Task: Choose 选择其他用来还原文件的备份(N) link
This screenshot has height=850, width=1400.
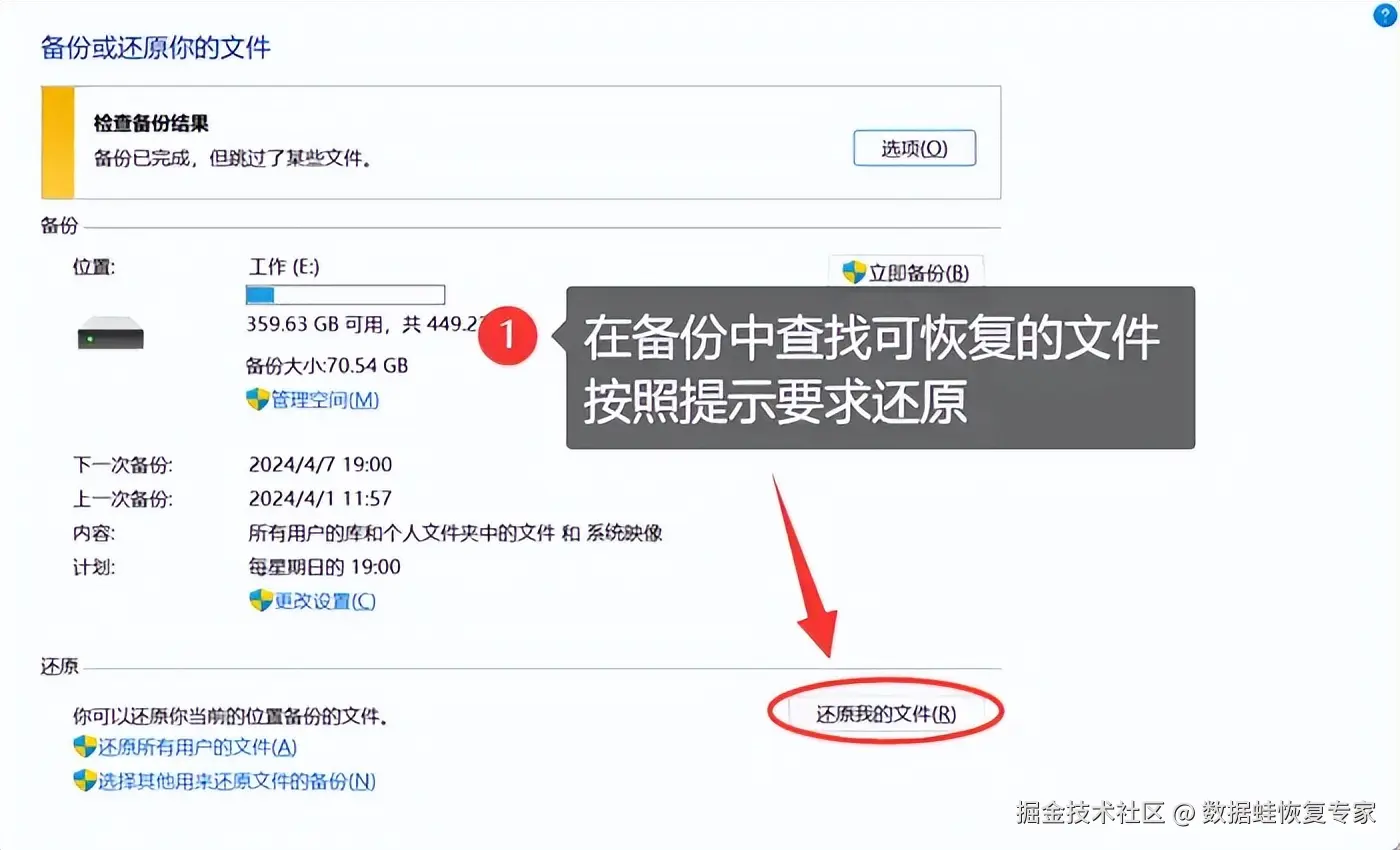Action: [237, 781]
